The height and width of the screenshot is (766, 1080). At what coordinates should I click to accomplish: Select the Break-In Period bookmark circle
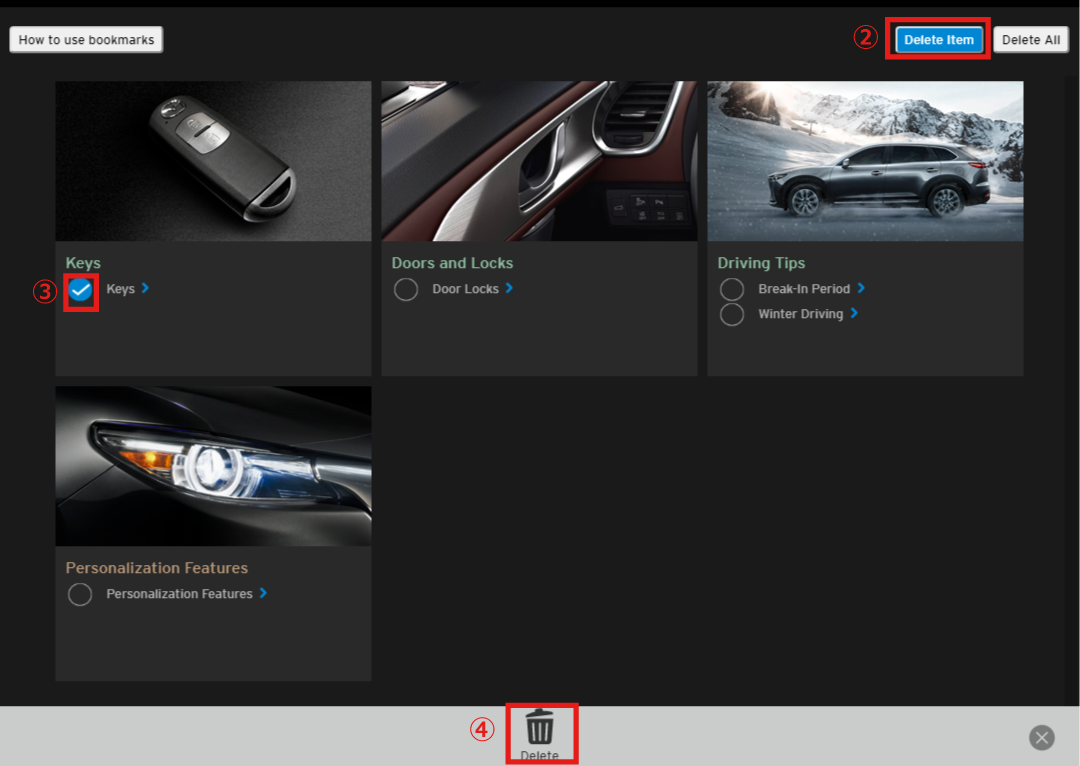[732, 290]
